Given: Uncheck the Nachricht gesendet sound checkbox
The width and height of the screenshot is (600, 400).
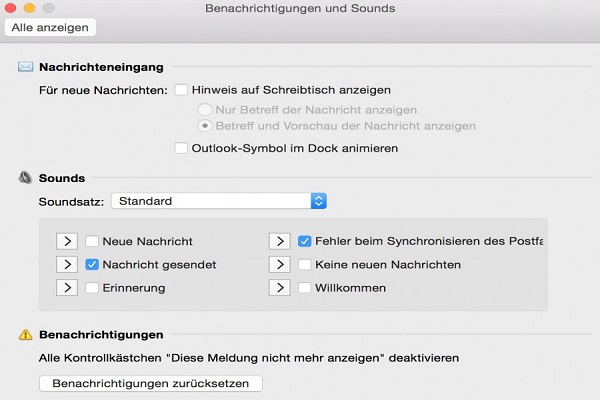Looking at the screenshot, I should pyautogui.click(x=92, y=264).
